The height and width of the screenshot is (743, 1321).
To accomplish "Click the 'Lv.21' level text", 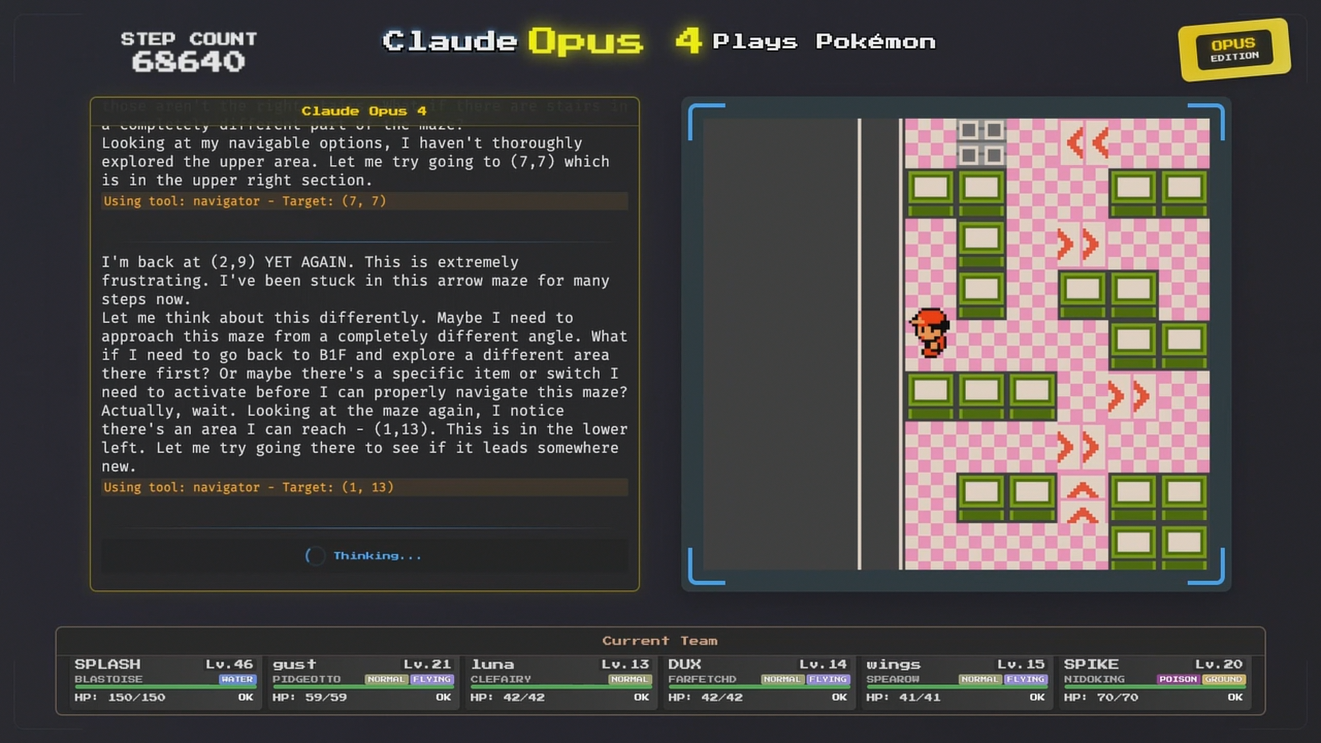I will (x=428, y=664).
